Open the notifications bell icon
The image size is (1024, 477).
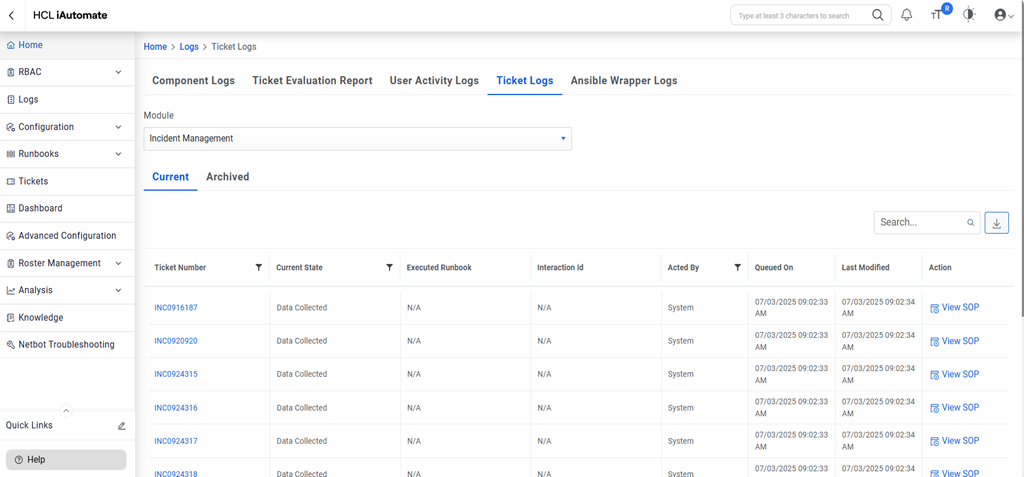pyautogui.click(x=907, y=15)
